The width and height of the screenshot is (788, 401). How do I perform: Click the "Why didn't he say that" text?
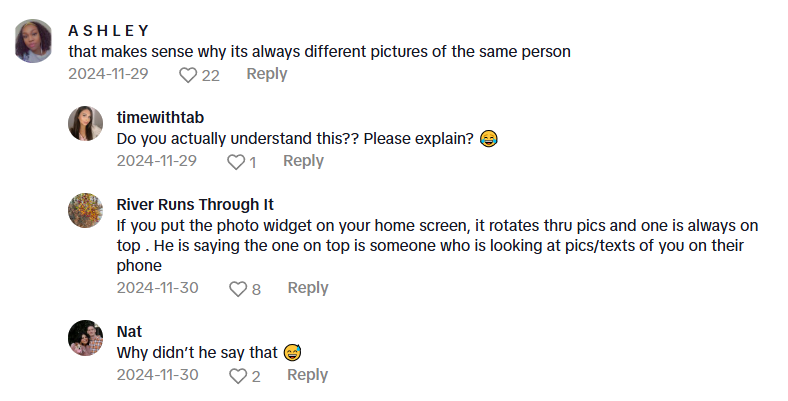[x=198, y=352]
